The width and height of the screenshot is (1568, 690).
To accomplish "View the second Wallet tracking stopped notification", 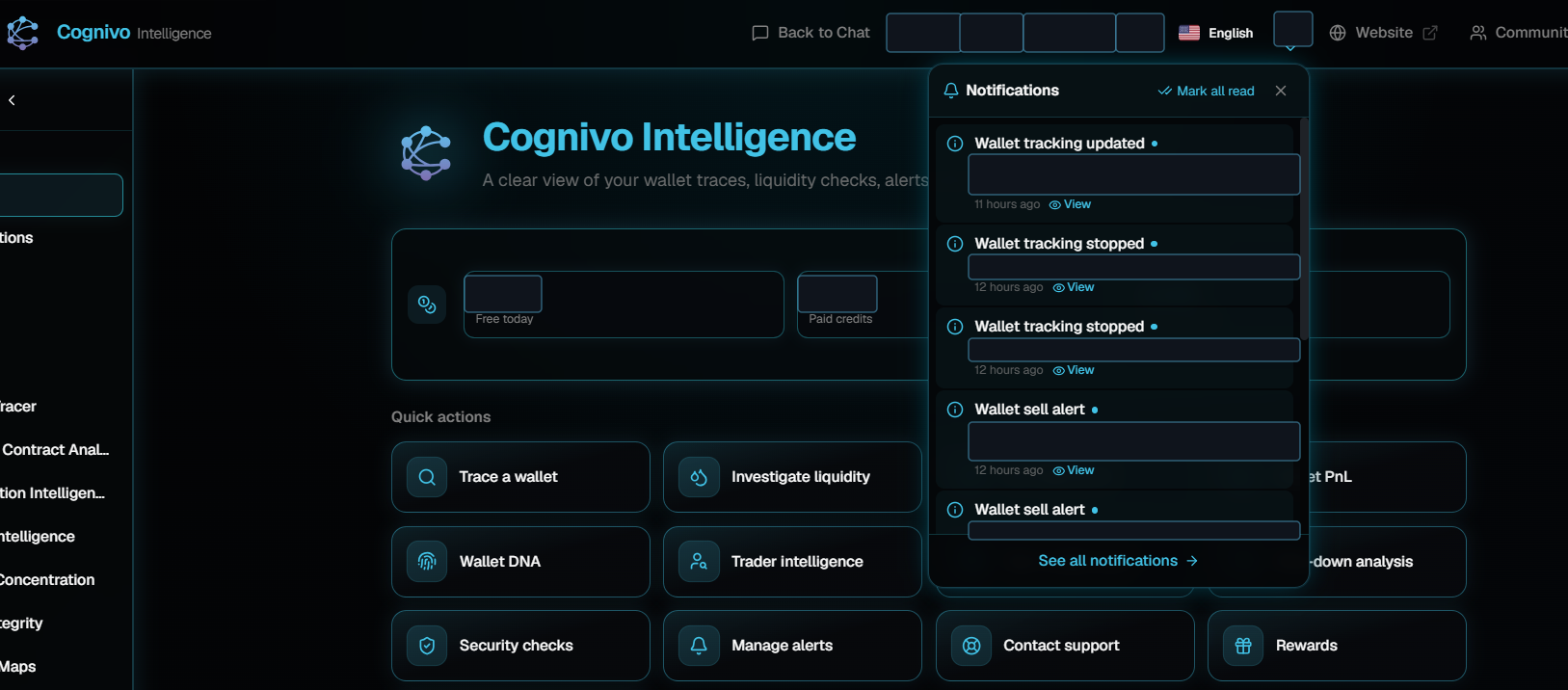I will 1074,370.
